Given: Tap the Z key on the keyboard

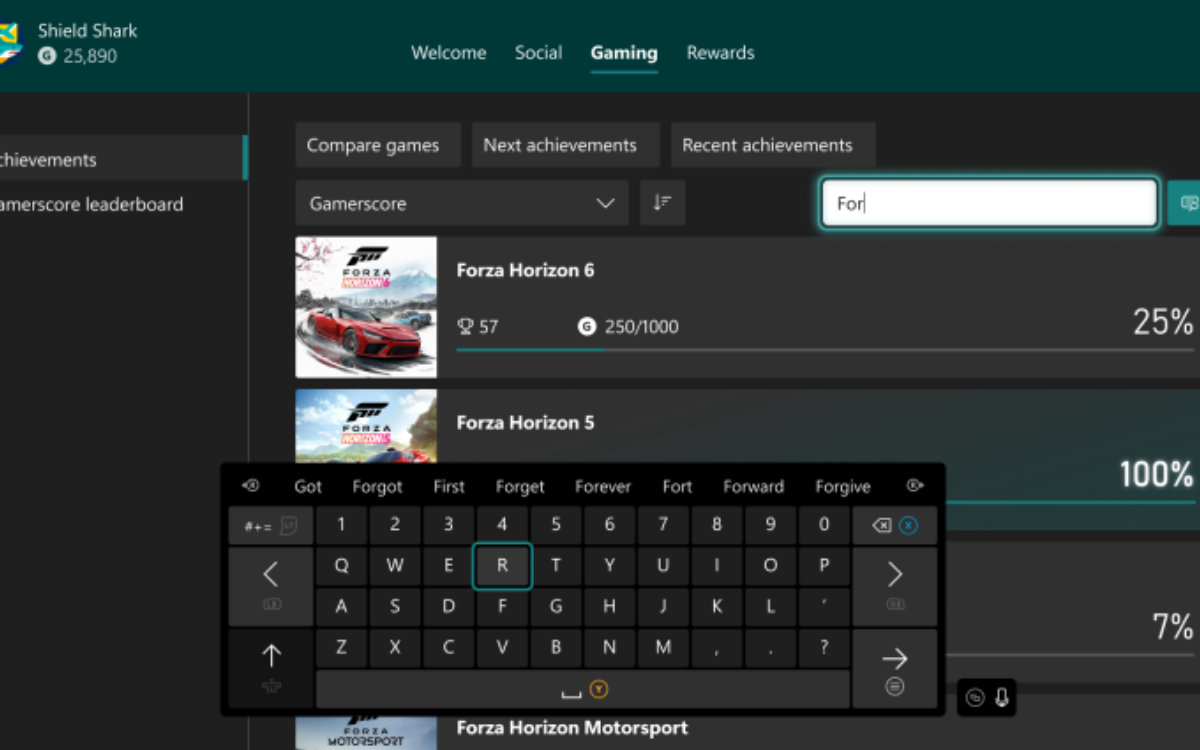Looking at the screenshot, I should tap(342, 648).
